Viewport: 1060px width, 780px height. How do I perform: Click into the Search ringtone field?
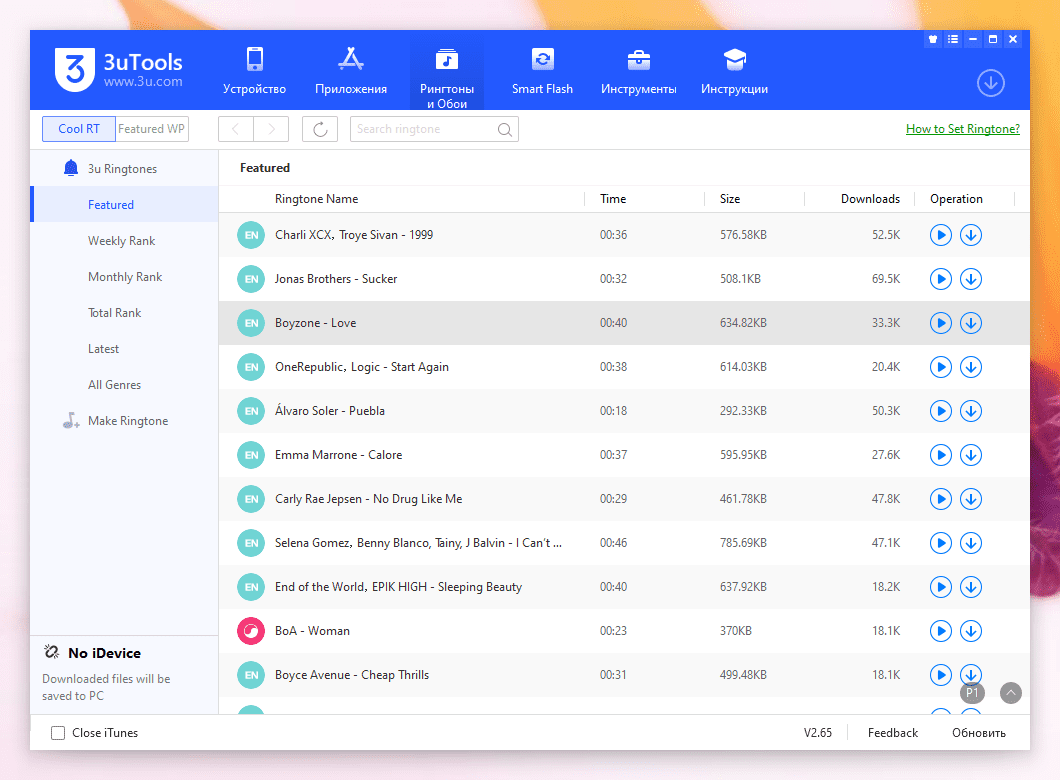point(425,129)
